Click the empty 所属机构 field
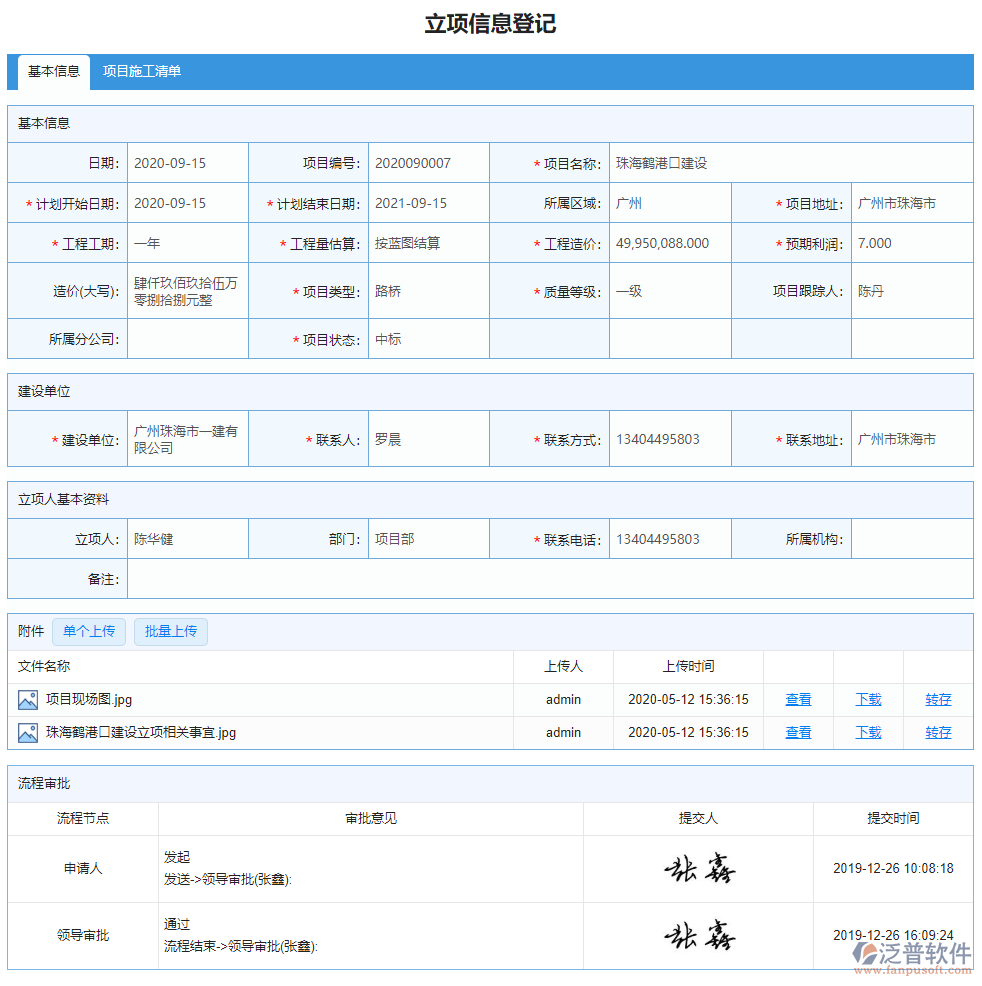The height and width of the screenshot is (986, 982). (x=911, y=538)
